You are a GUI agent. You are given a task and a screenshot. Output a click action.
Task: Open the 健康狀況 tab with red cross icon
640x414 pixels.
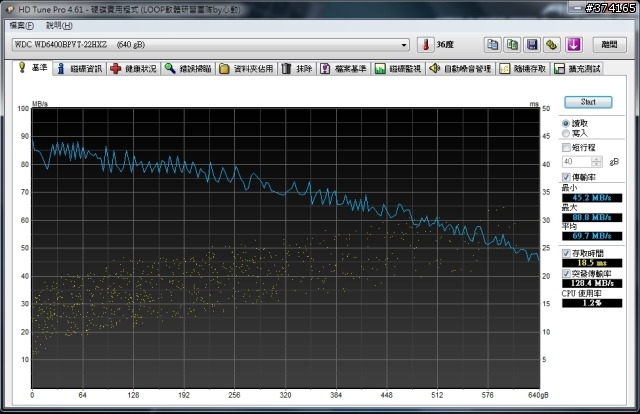click(x=134, y=69)
